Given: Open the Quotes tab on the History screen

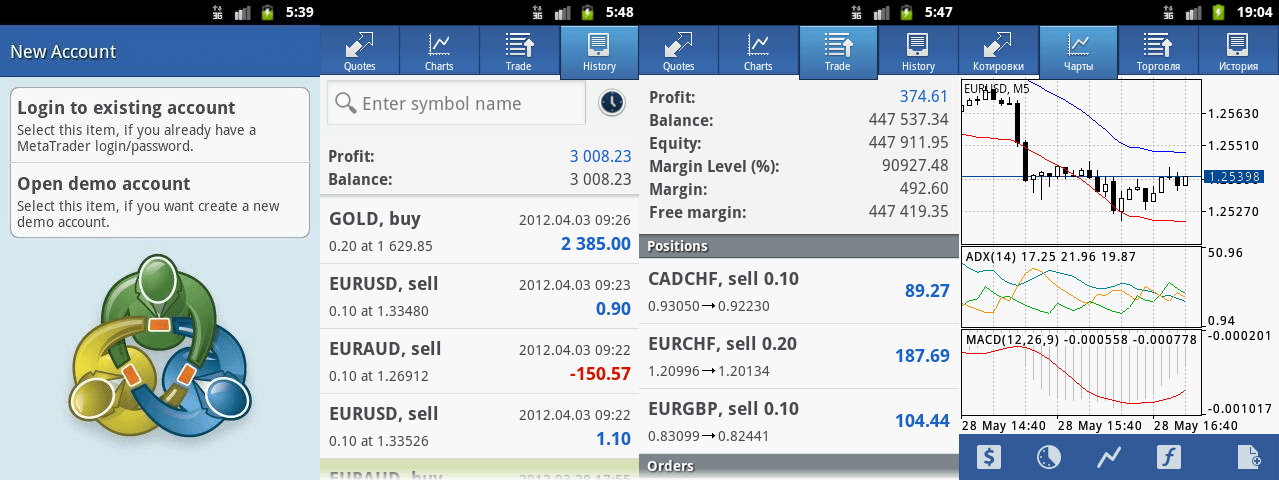Looking at the screenshot, I should pyautogui.click(x=359, y=51).
